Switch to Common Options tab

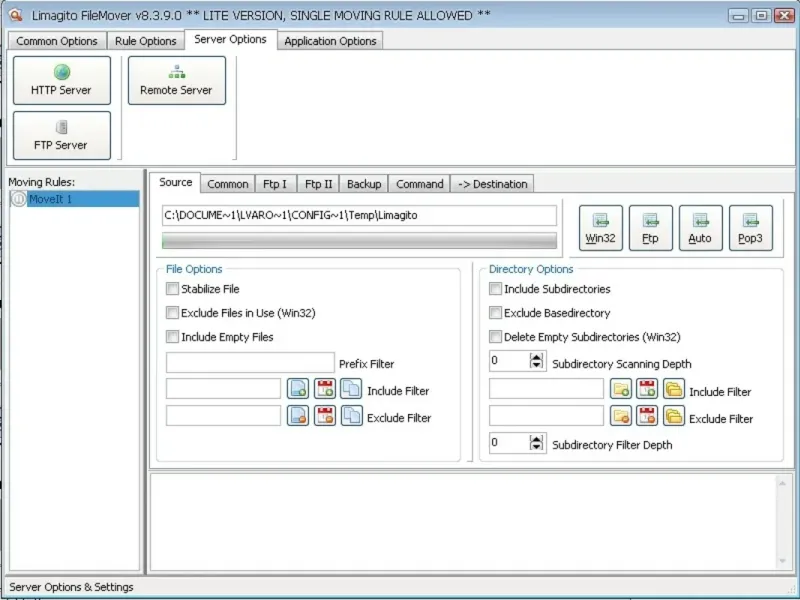pos(57,41)
